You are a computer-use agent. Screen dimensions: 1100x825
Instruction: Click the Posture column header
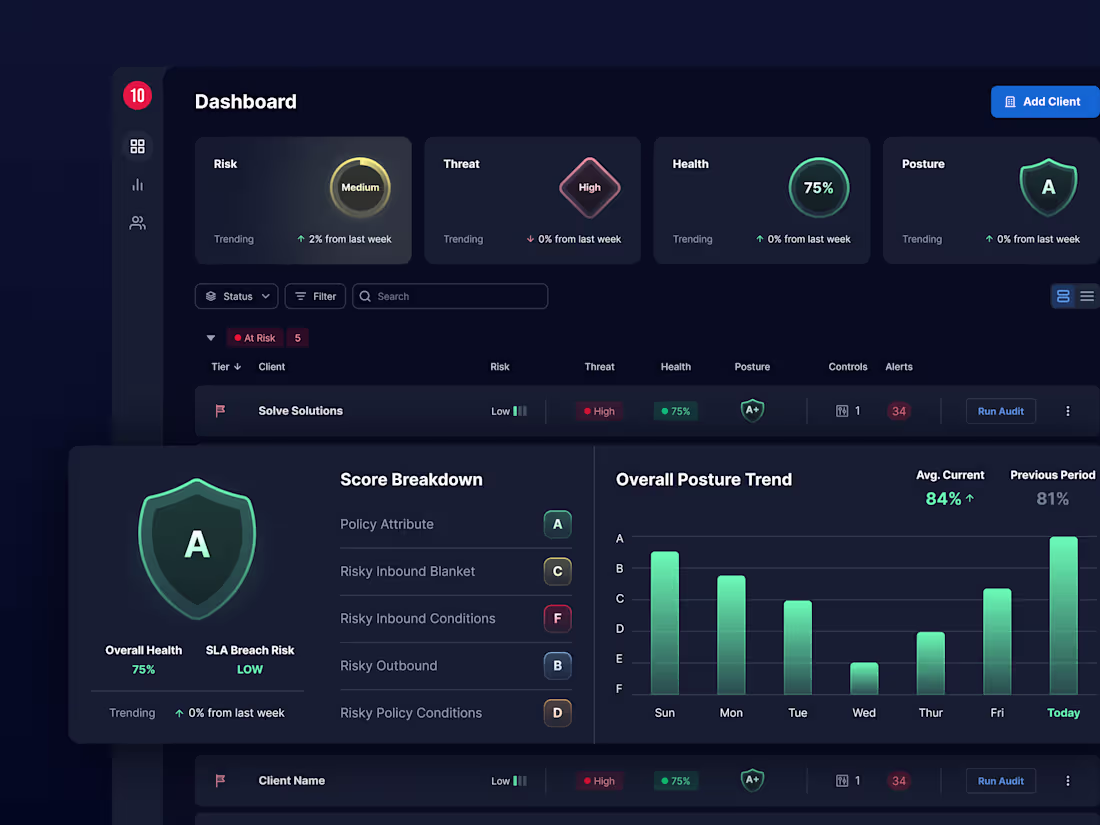click(x=752, y=367)
